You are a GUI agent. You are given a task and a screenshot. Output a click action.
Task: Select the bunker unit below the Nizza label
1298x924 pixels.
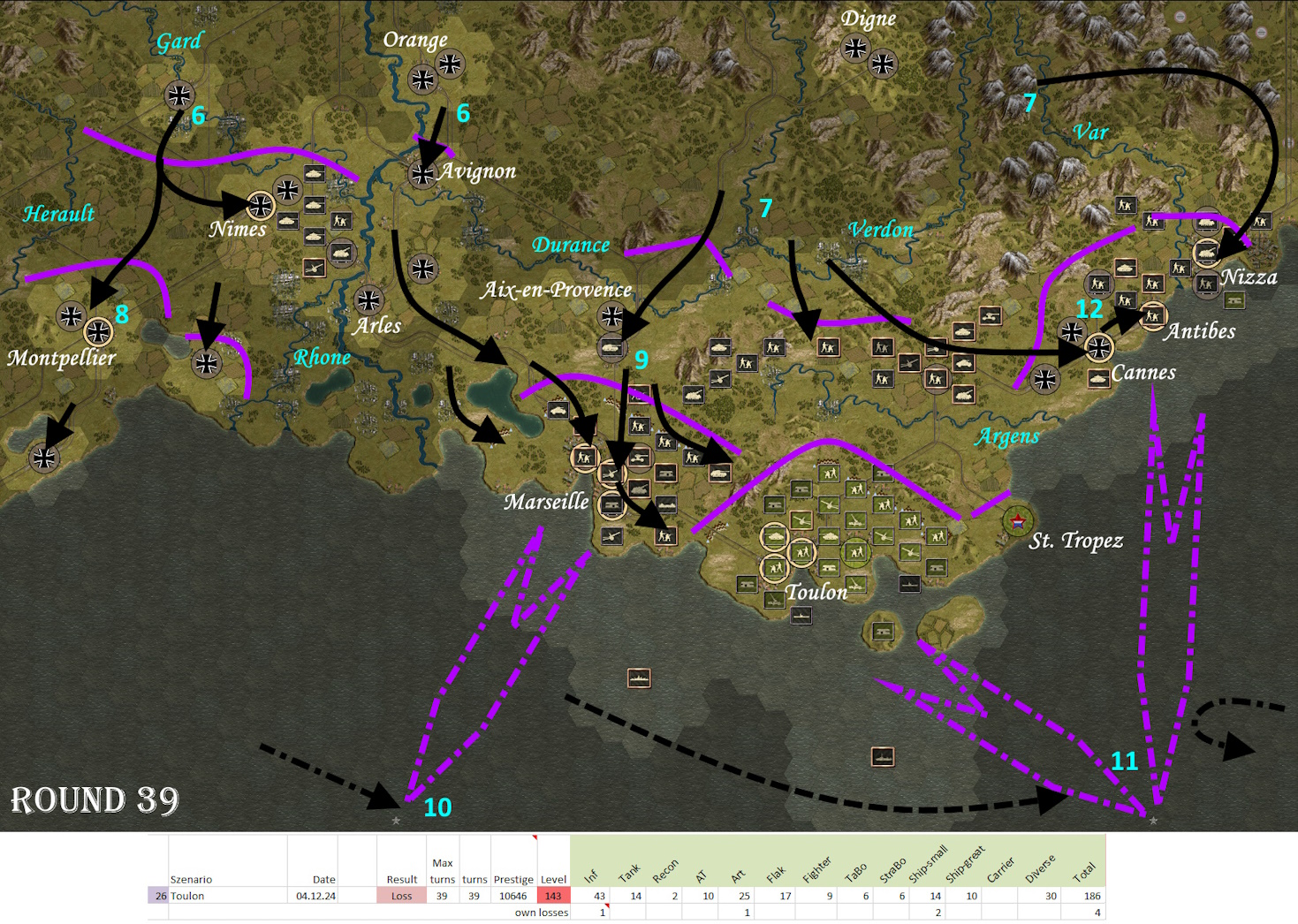tap(1234, 301)
